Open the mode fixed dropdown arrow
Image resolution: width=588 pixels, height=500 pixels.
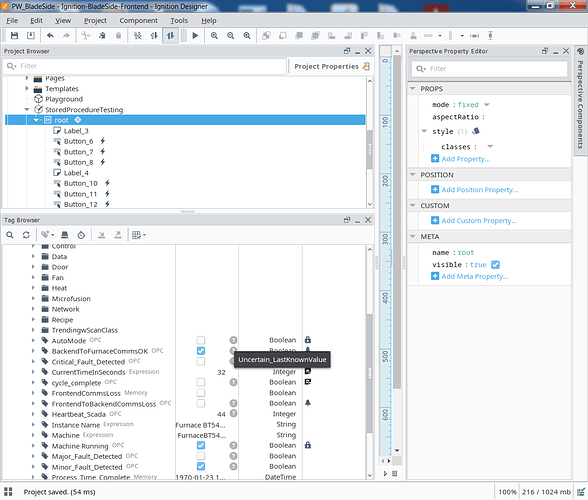point(487,105)
